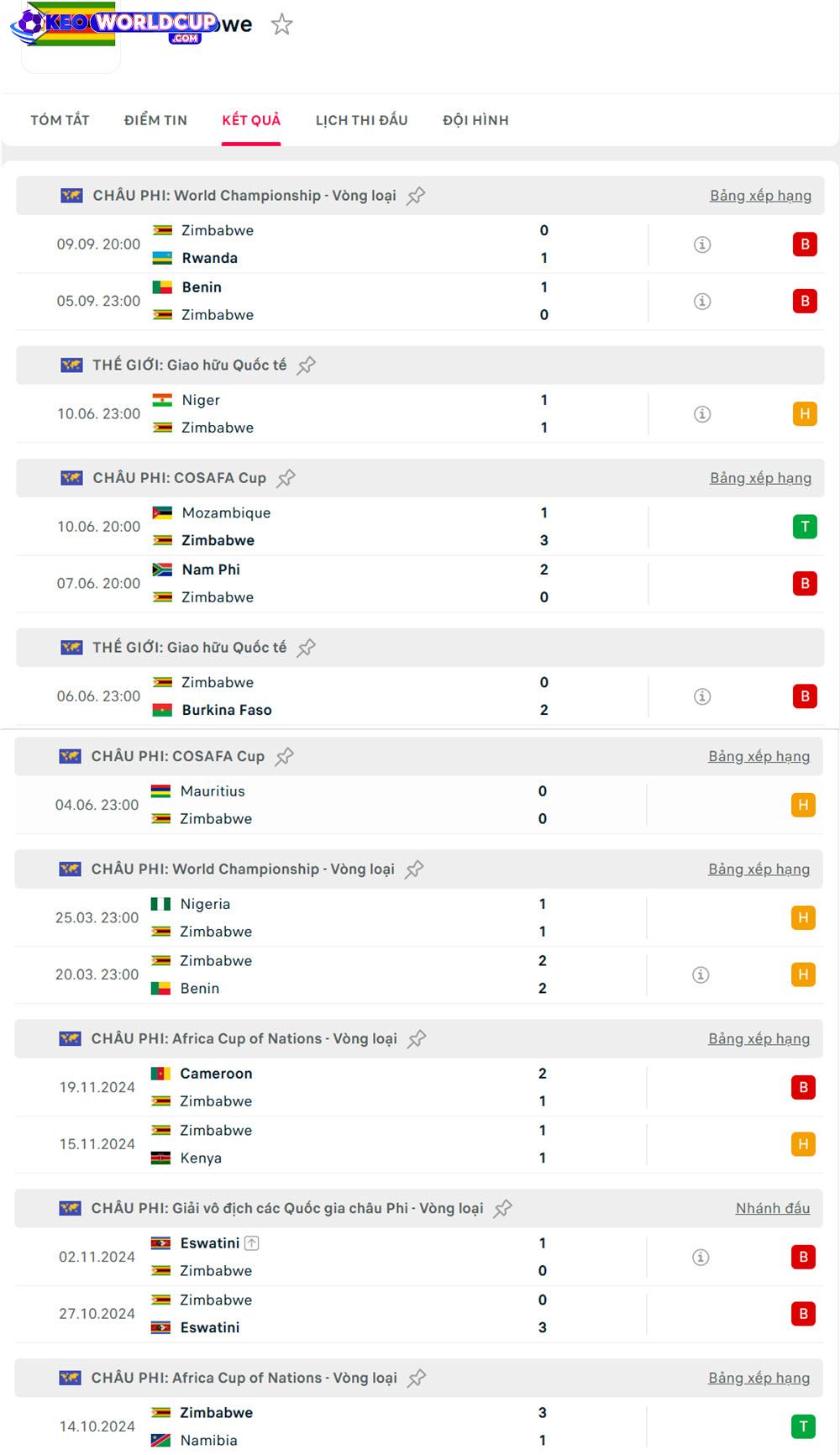Click the favorite star next to team name

click(281, 24)
